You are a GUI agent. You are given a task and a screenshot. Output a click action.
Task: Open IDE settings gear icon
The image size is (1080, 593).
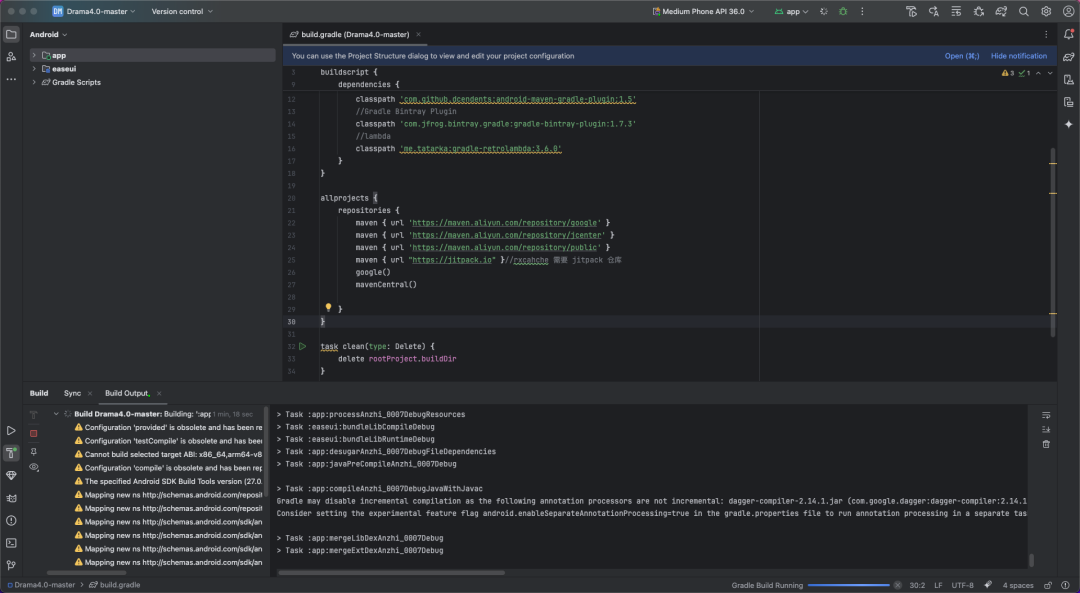(1045, 11)
